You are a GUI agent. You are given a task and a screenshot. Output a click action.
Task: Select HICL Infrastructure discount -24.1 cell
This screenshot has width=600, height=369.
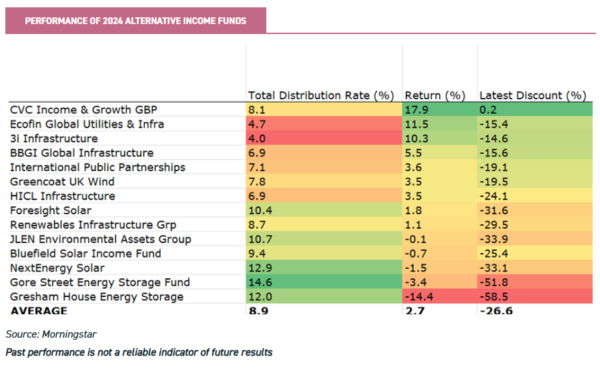(535, 196)
